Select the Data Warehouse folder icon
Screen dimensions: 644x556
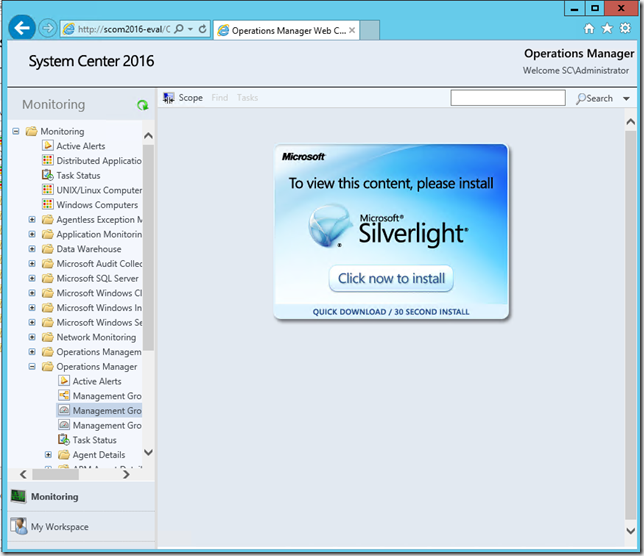(x=48, y=249)
